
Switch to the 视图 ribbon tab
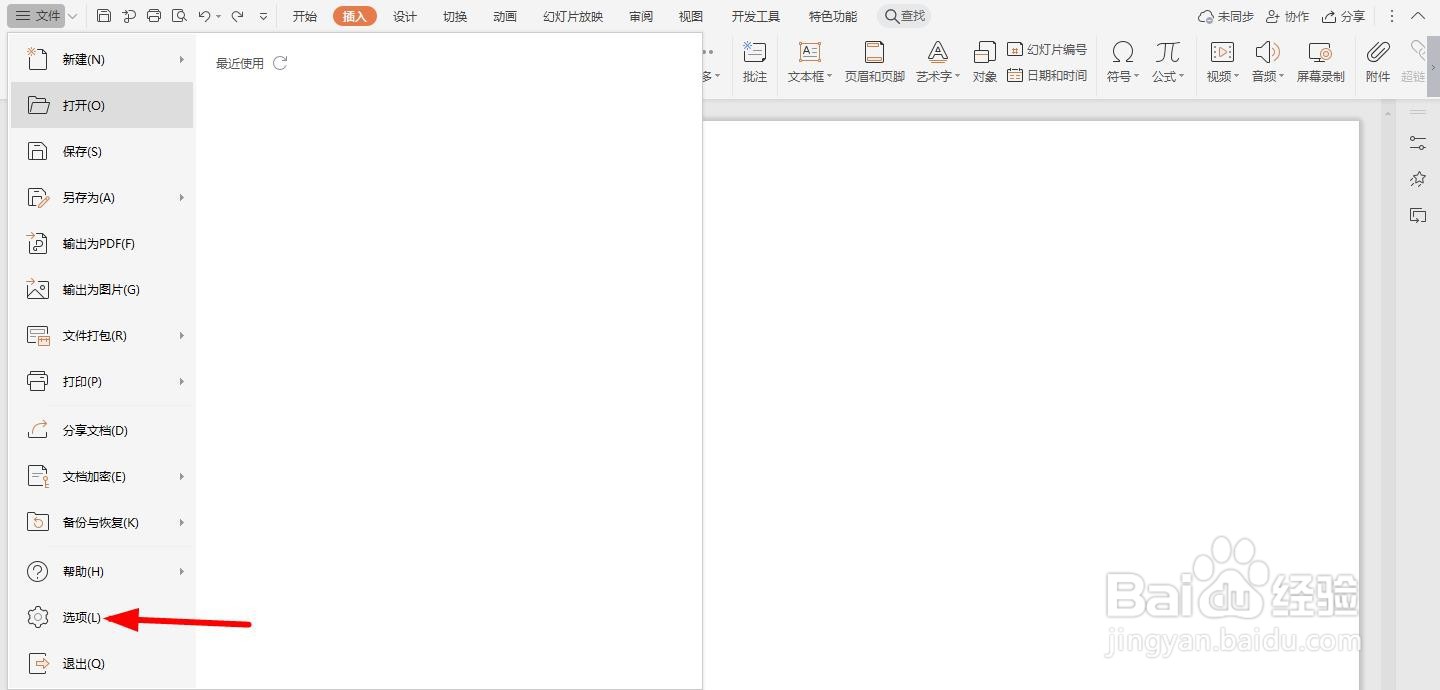pos(691,16)
